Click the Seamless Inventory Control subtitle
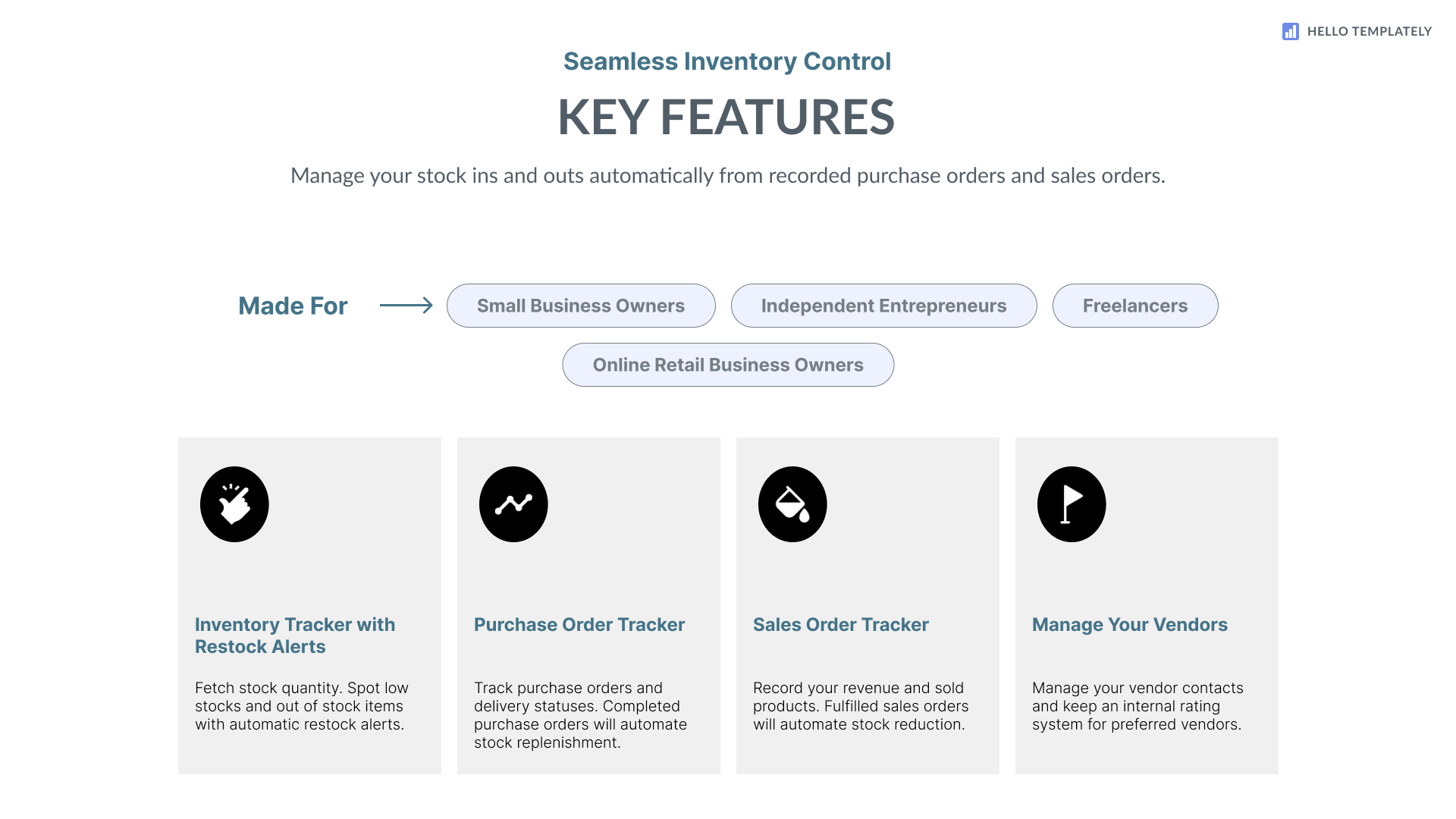The width and height of the screenshot is (1456, 819). pos(726,61)
